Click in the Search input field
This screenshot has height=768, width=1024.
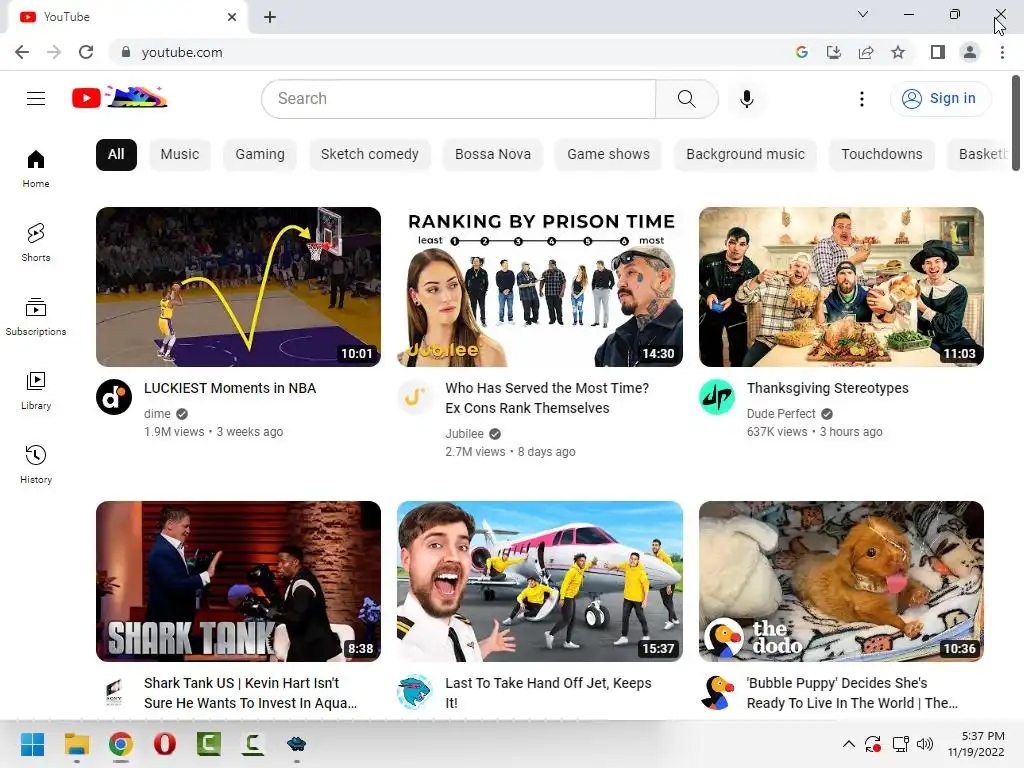coord(458,99)
